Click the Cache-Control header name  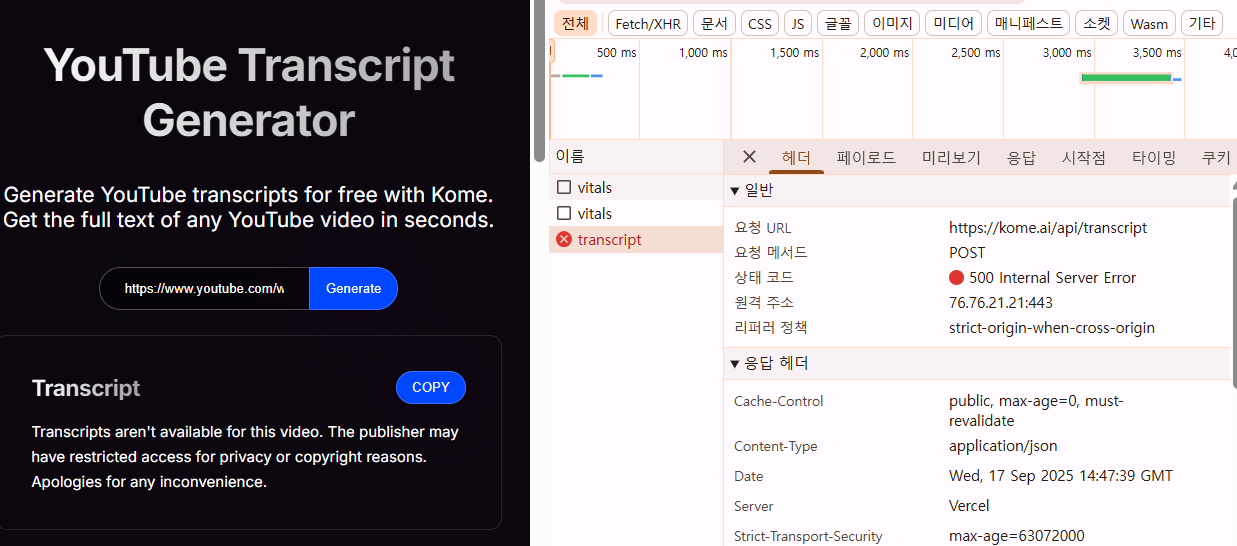(779, 401)
